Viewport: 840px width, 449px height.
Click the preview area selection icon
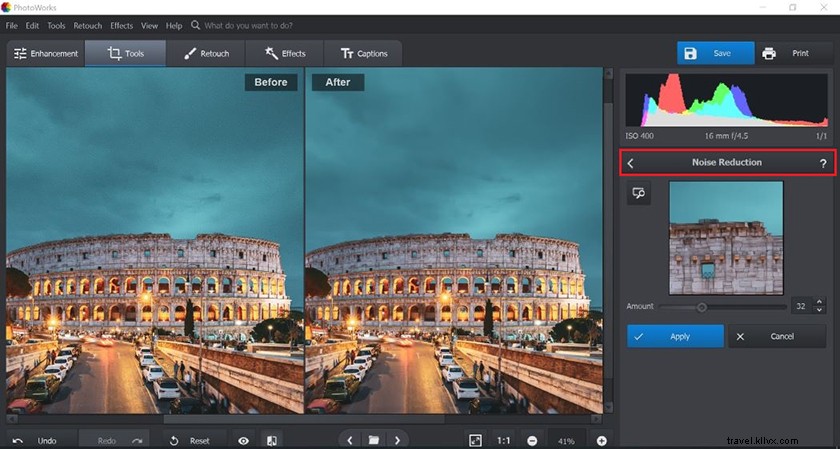pyautogui.click(x=639, y=193)
